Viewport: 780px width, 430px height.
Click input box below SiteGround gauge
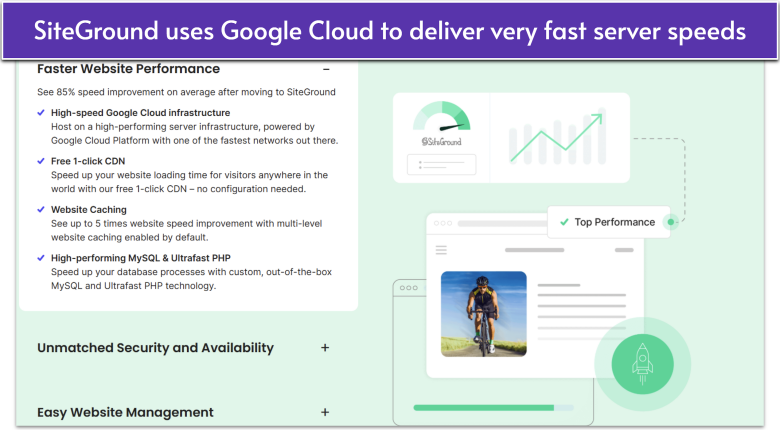[x=442, y=164]
